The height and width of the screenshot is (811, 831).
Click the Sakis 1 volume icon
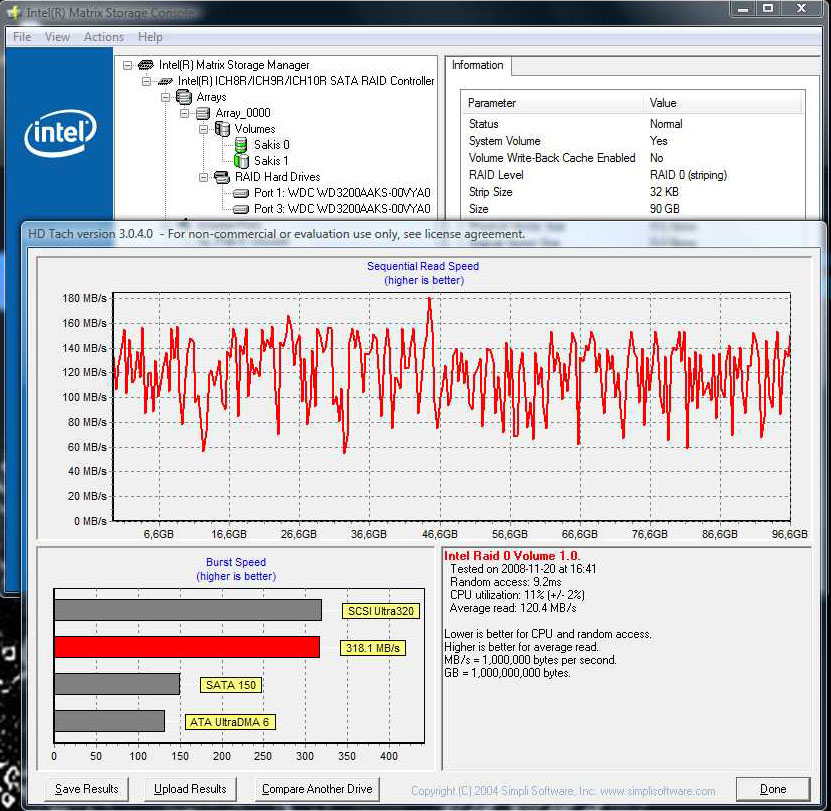pos(241,161)
